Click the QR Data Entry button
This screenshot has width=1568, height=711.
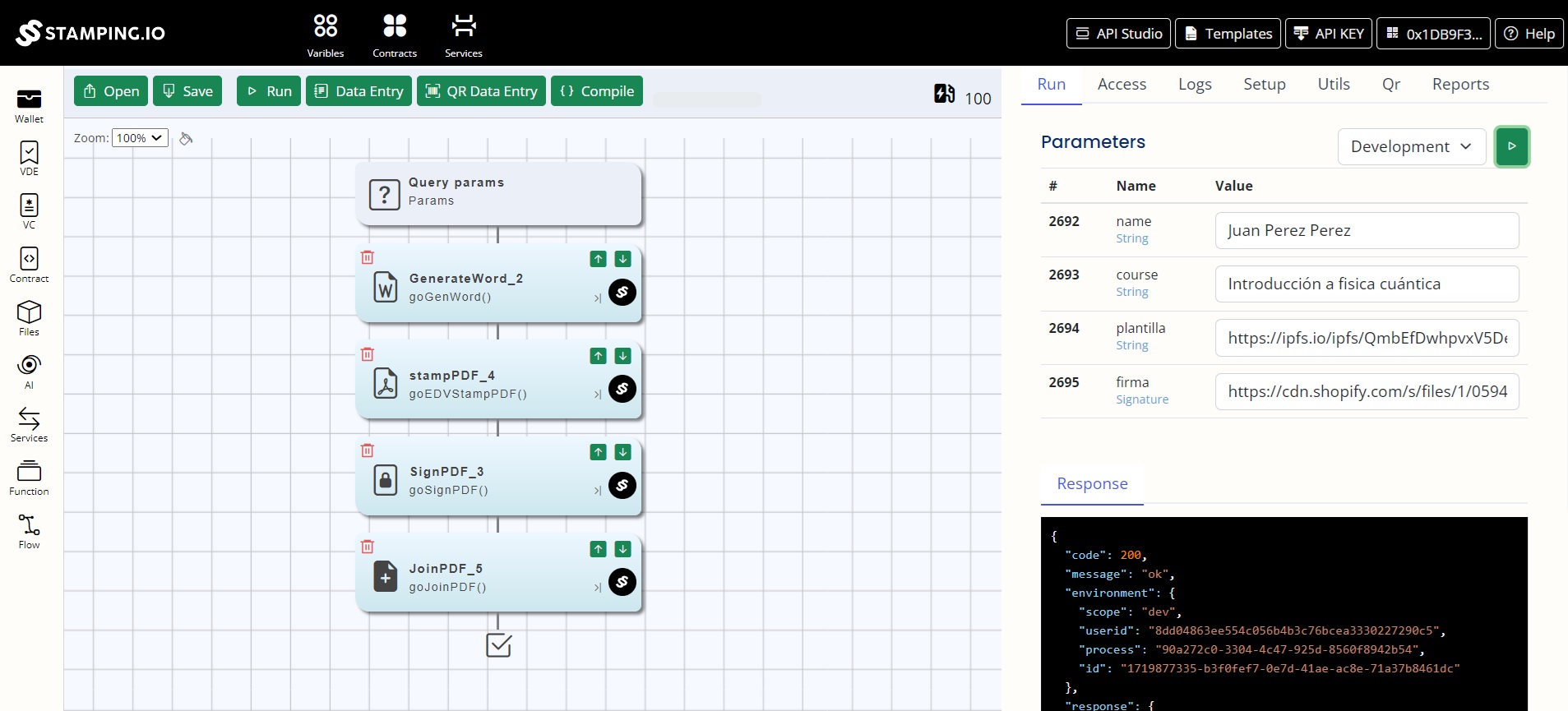[x=481, y=91]
